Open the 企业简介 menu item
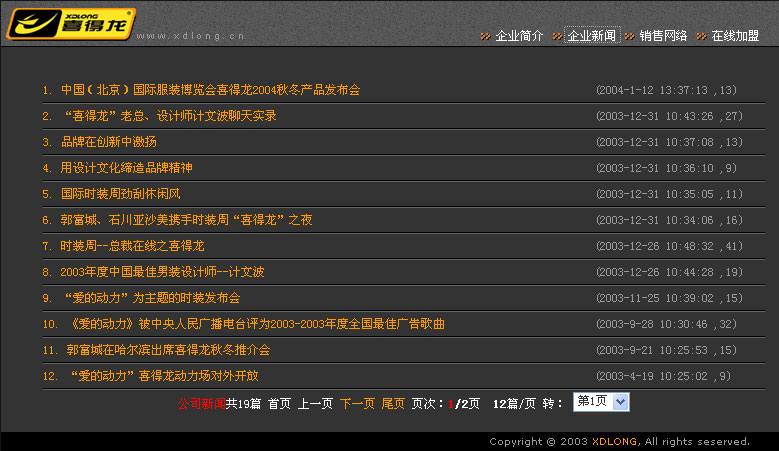Image resolution: width=779 pixels, height=451 pixels. [519, 36]
